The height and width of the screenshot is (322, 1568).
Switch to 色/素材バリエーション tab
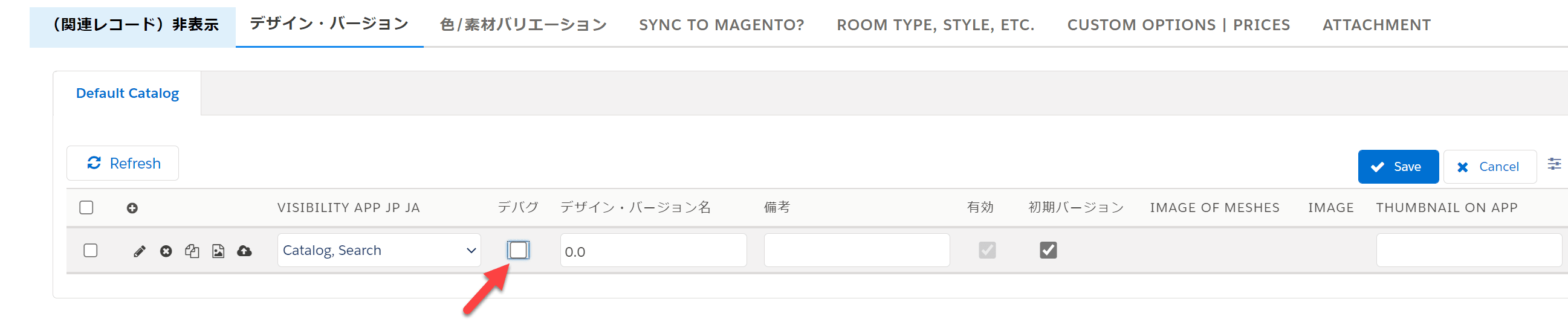(x=523, y=25)
